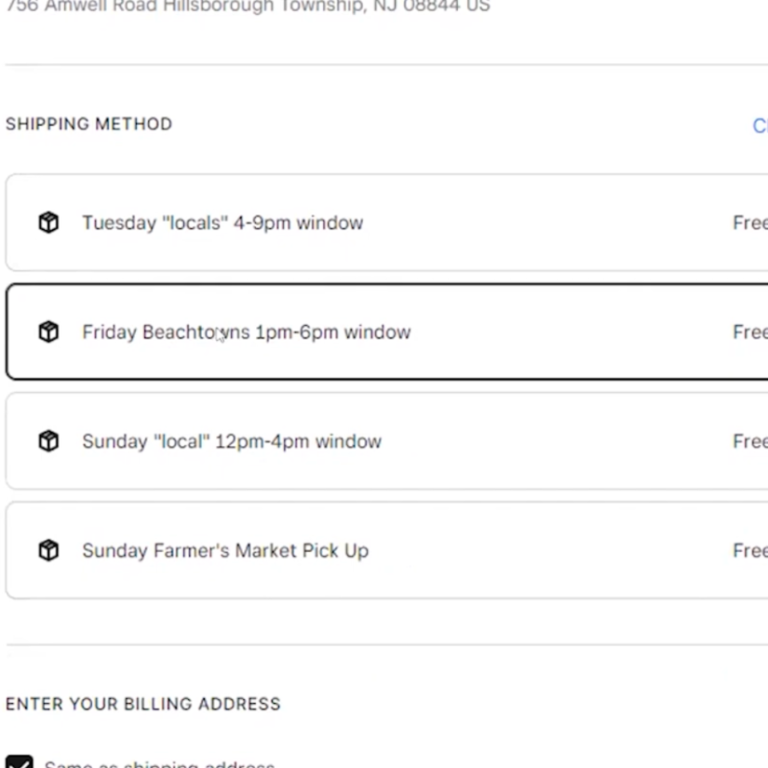Click the Free price on Friday Beachtowns row

click(750, 332)
